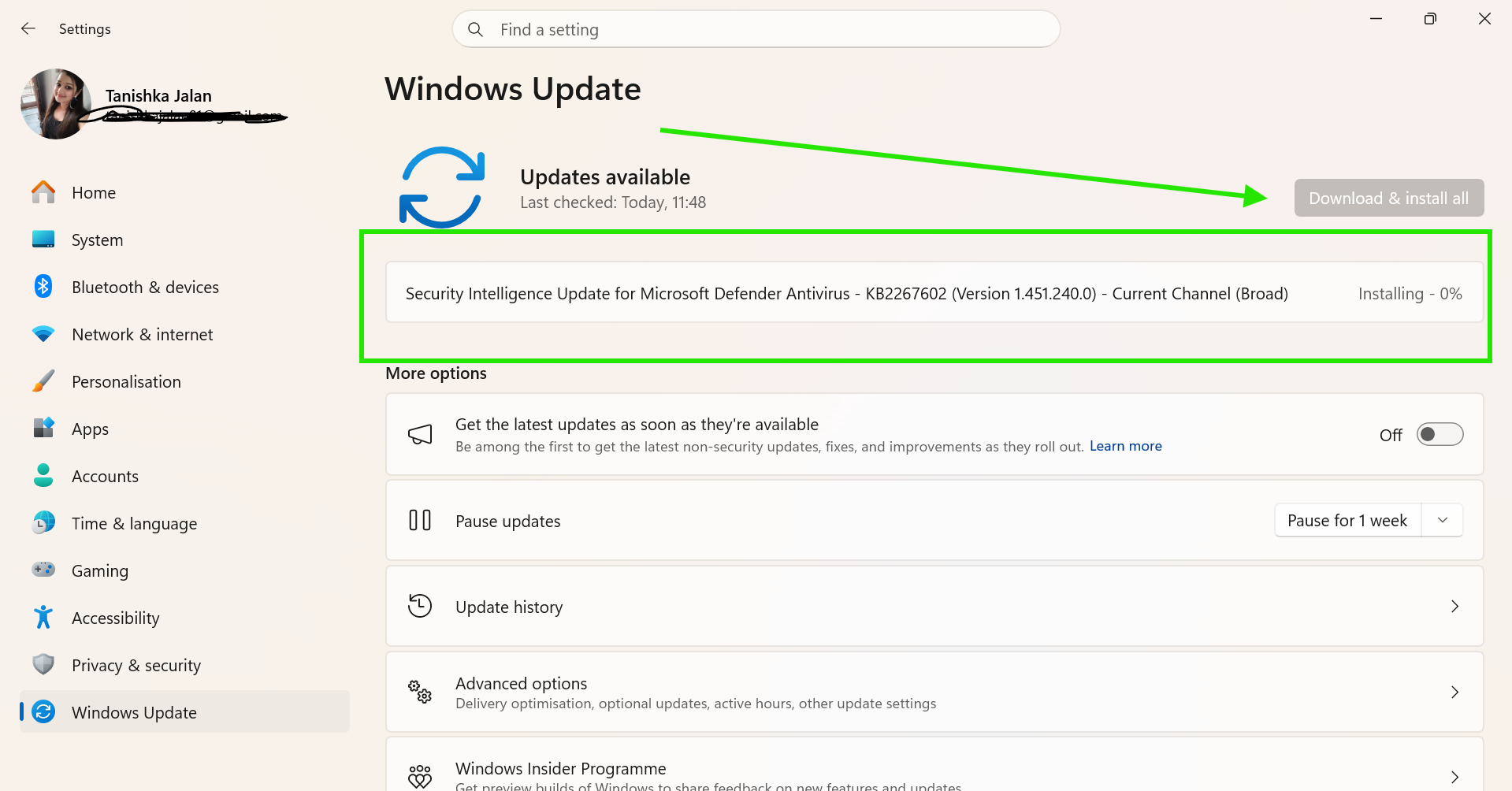Click the Bluetooth icon in sidebar
Screen dimensions: 1512x791
(43, 287)
